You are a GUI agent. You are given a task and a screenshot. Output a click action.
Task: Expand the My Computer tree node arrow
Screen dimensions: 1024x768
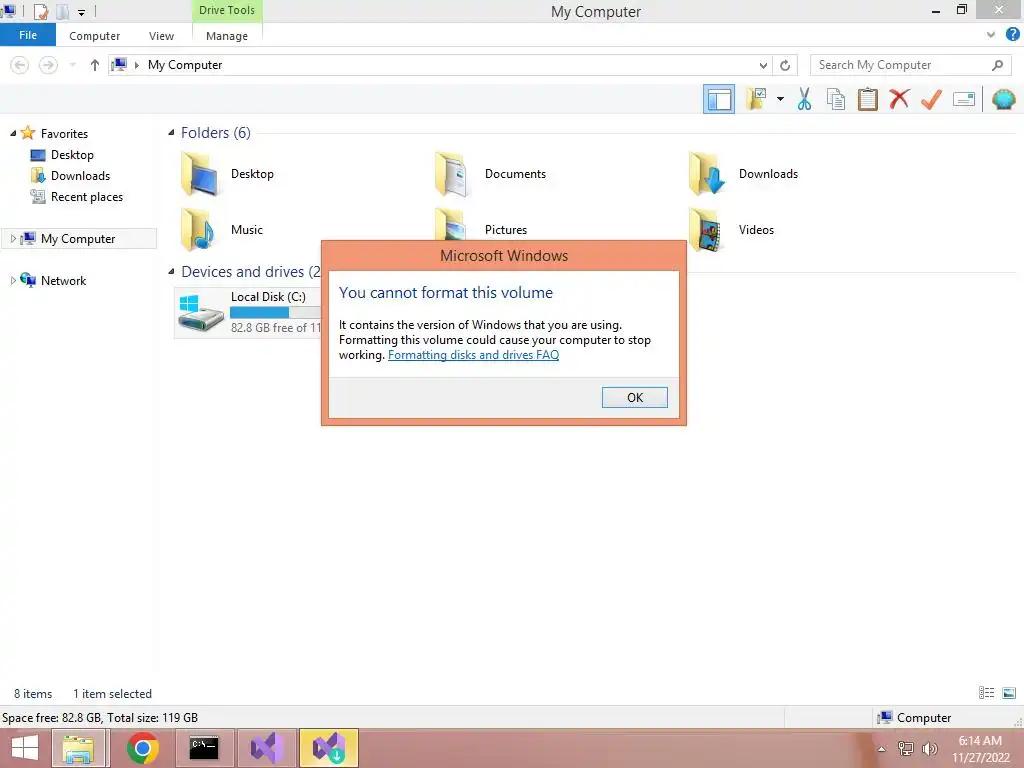point(13,238)
